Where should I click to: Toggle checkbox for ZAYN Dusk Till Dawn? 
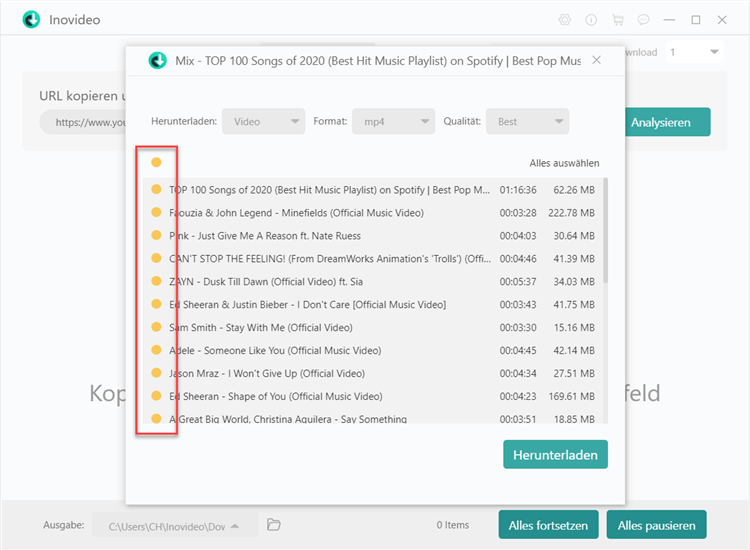click(156, 281)
